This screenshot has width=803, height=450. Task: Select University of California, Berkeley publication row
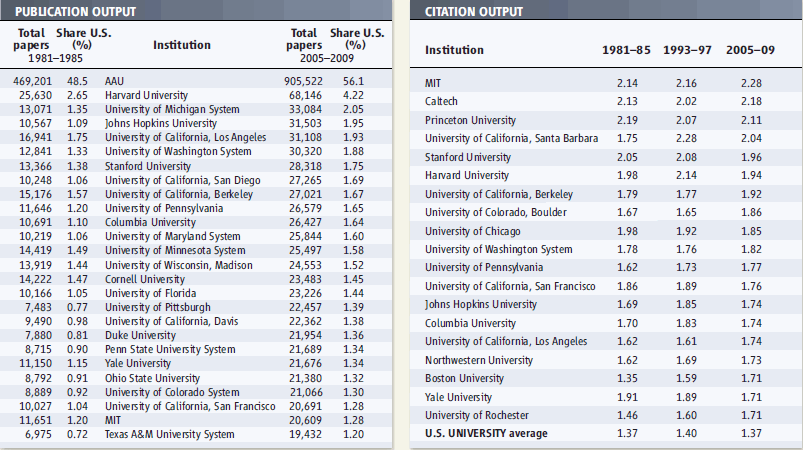(179, 194)
